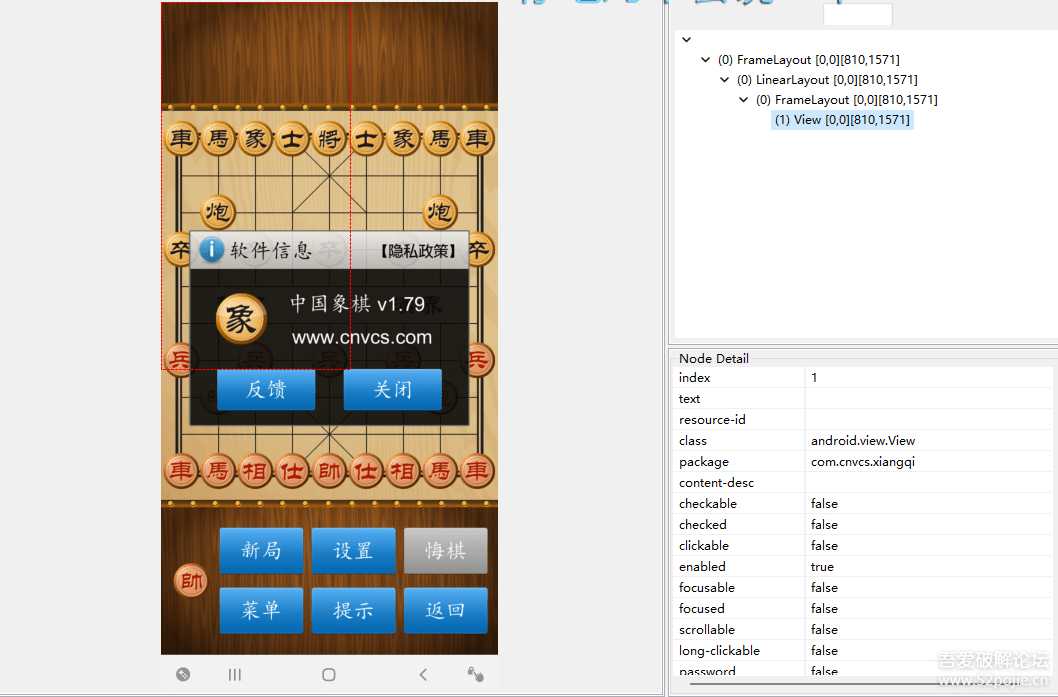Click the 反馈 feedback button
The image size is (1058, 697).
coord(265,391)
